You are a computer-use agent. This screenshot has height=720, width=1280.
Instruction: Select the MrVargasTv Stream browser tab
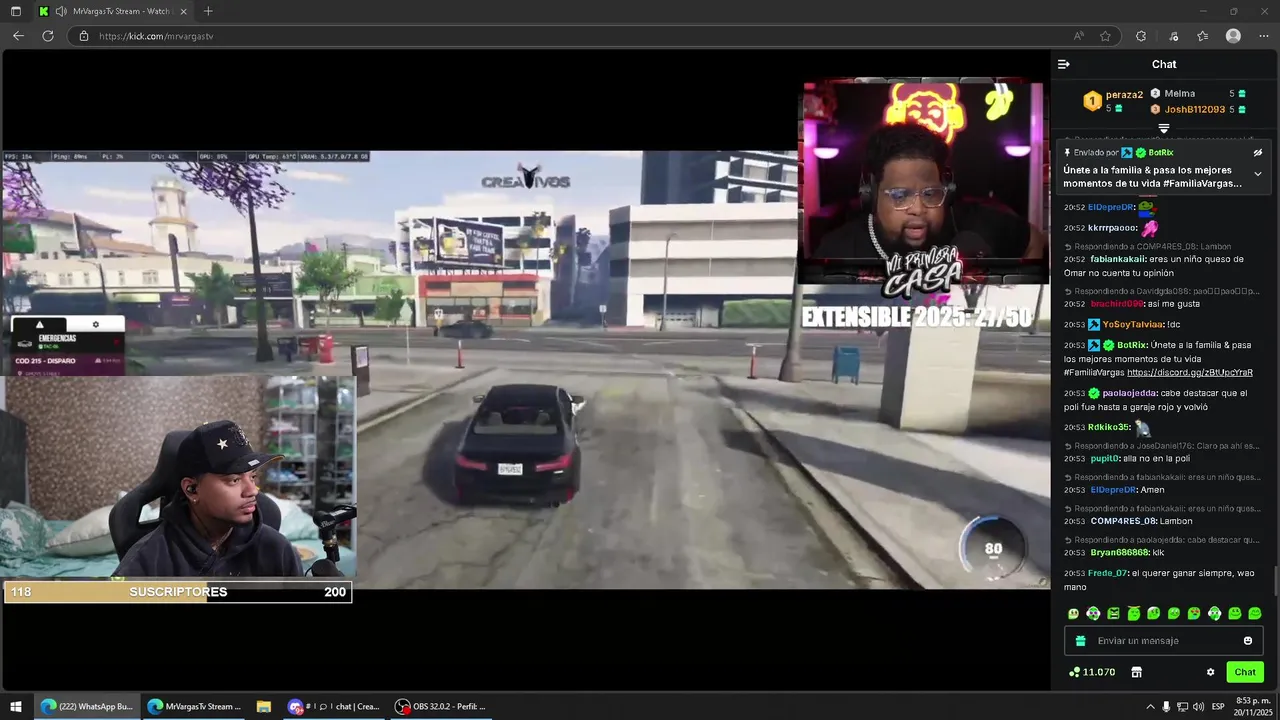[113, 11]
